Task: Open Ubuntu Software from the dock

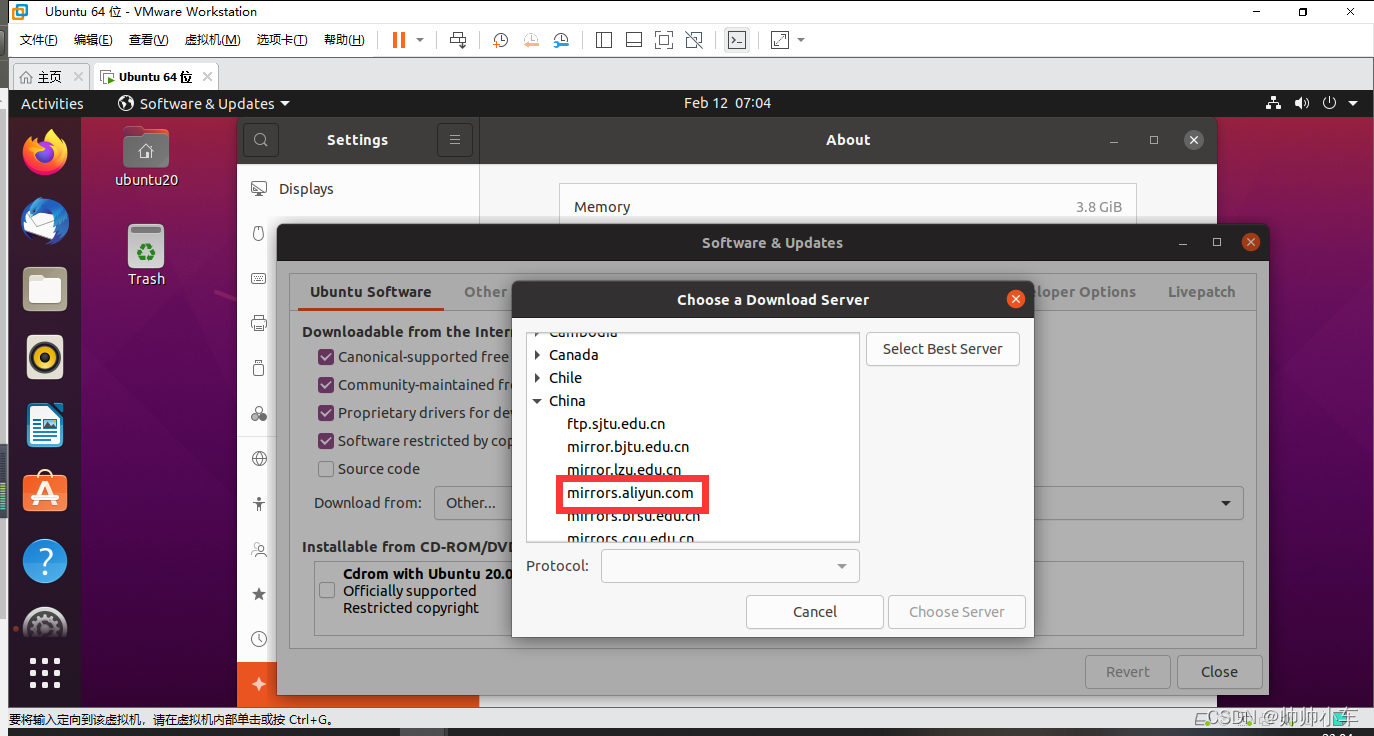Action: 45,492
